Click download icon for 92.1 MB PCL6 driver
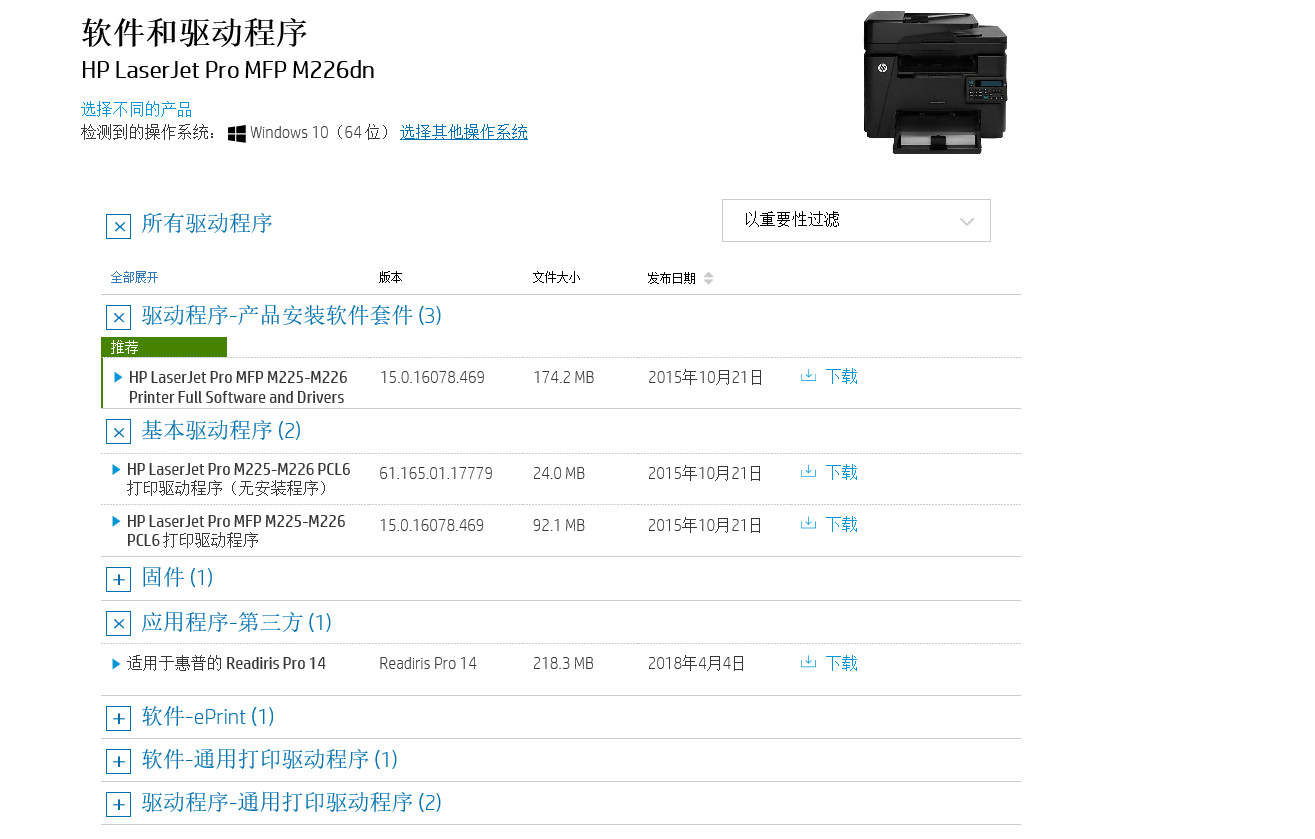 [x=809, y=524]
